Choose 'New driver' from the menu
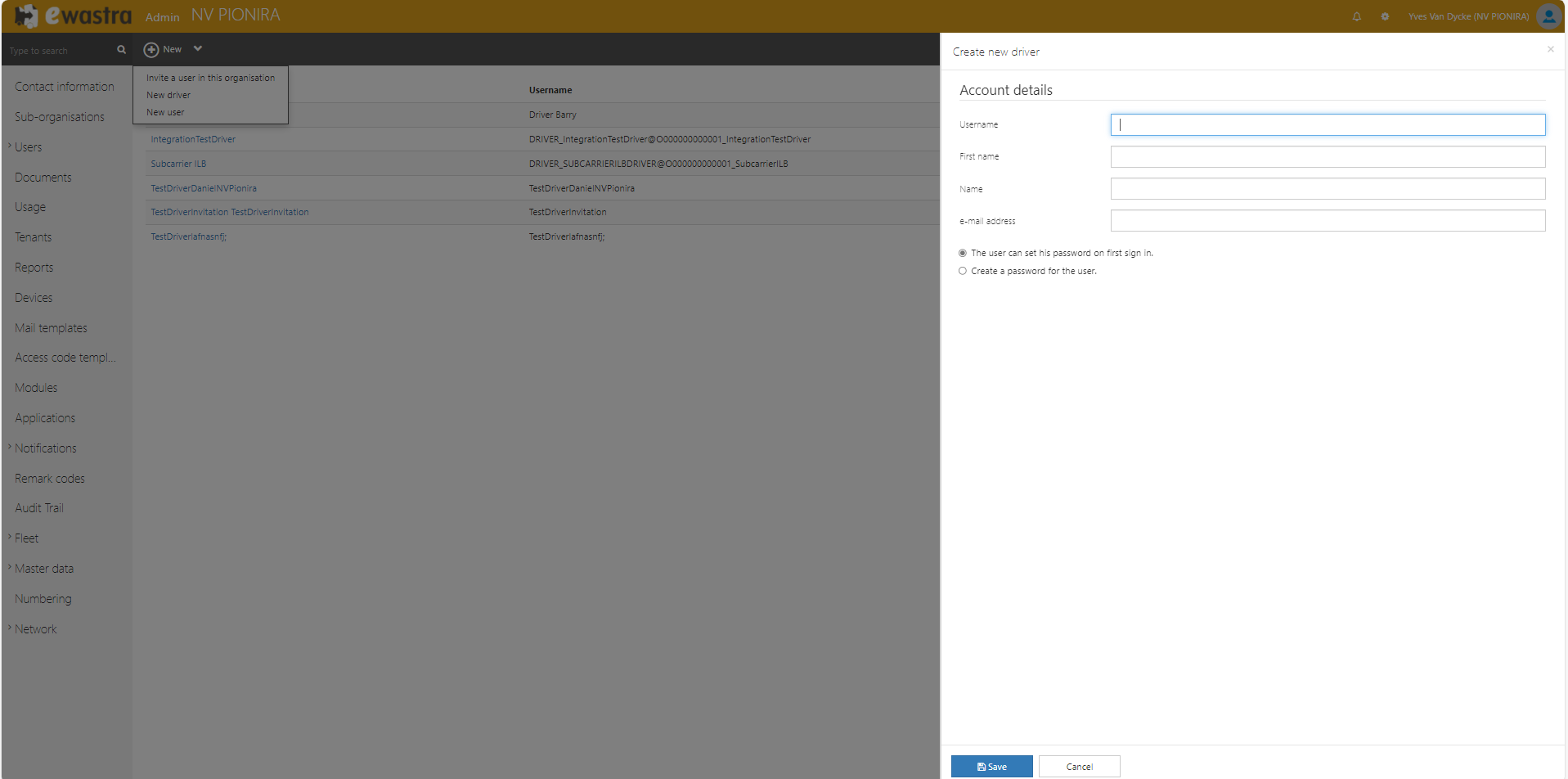 tap(168, 95)
